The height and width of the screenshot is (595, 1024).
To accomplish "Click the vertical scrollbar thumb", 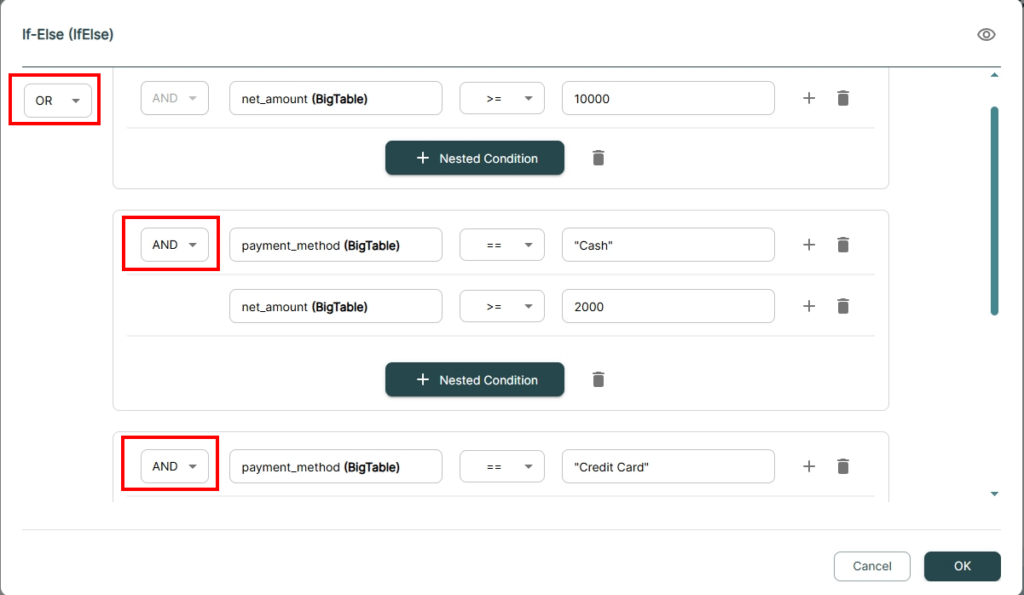I will click(x=994, y=211).
